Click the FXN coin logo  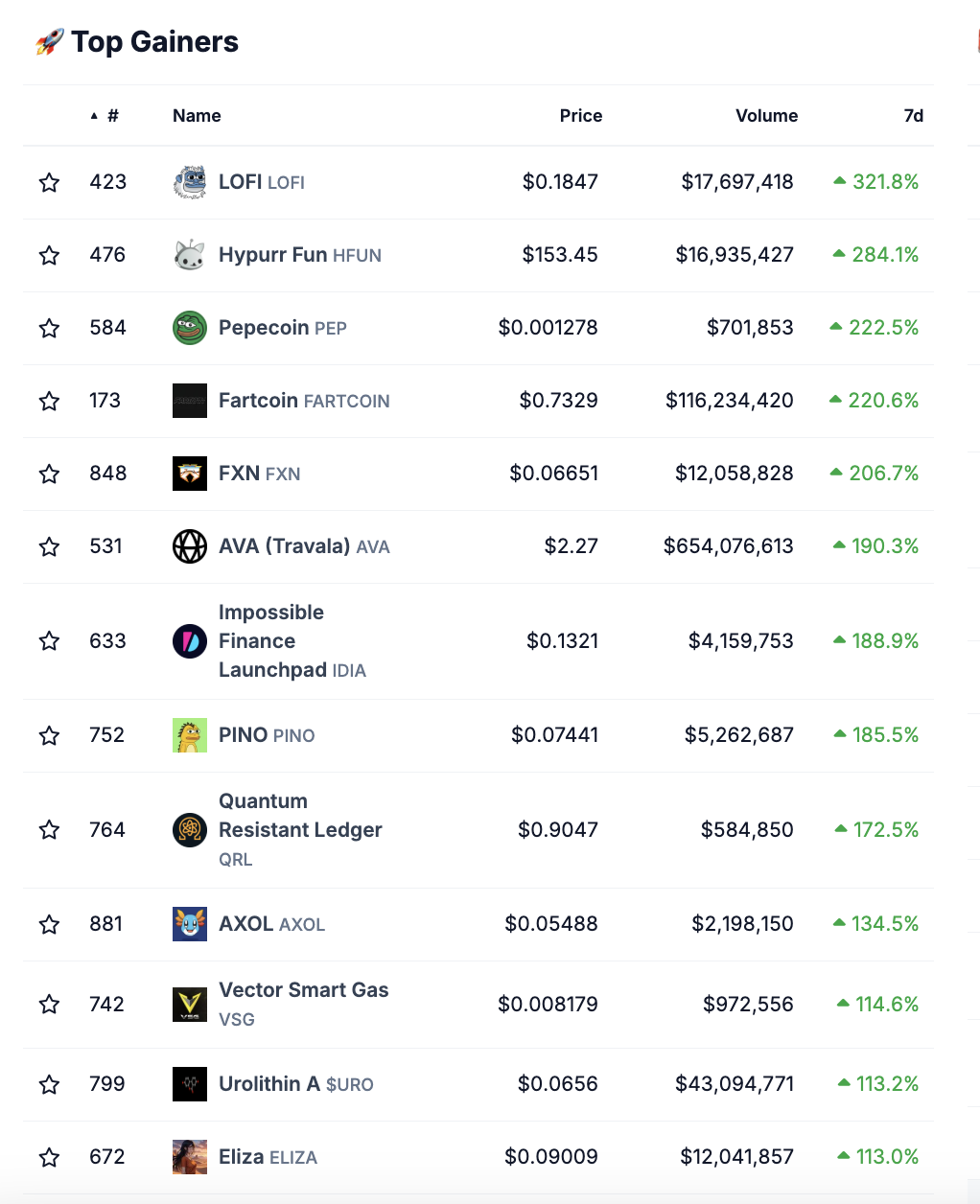[190, 474]
